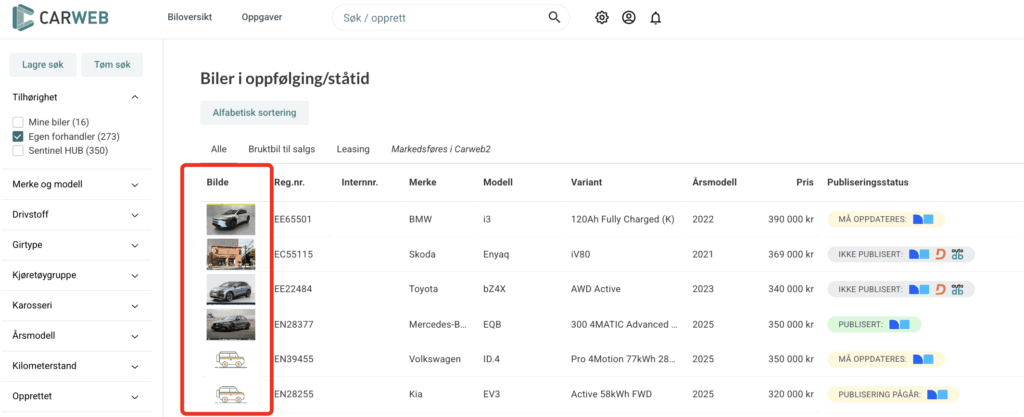This screenshot has height=417, width=1024.
Task: Open the user profile icon
Action: 629,18
